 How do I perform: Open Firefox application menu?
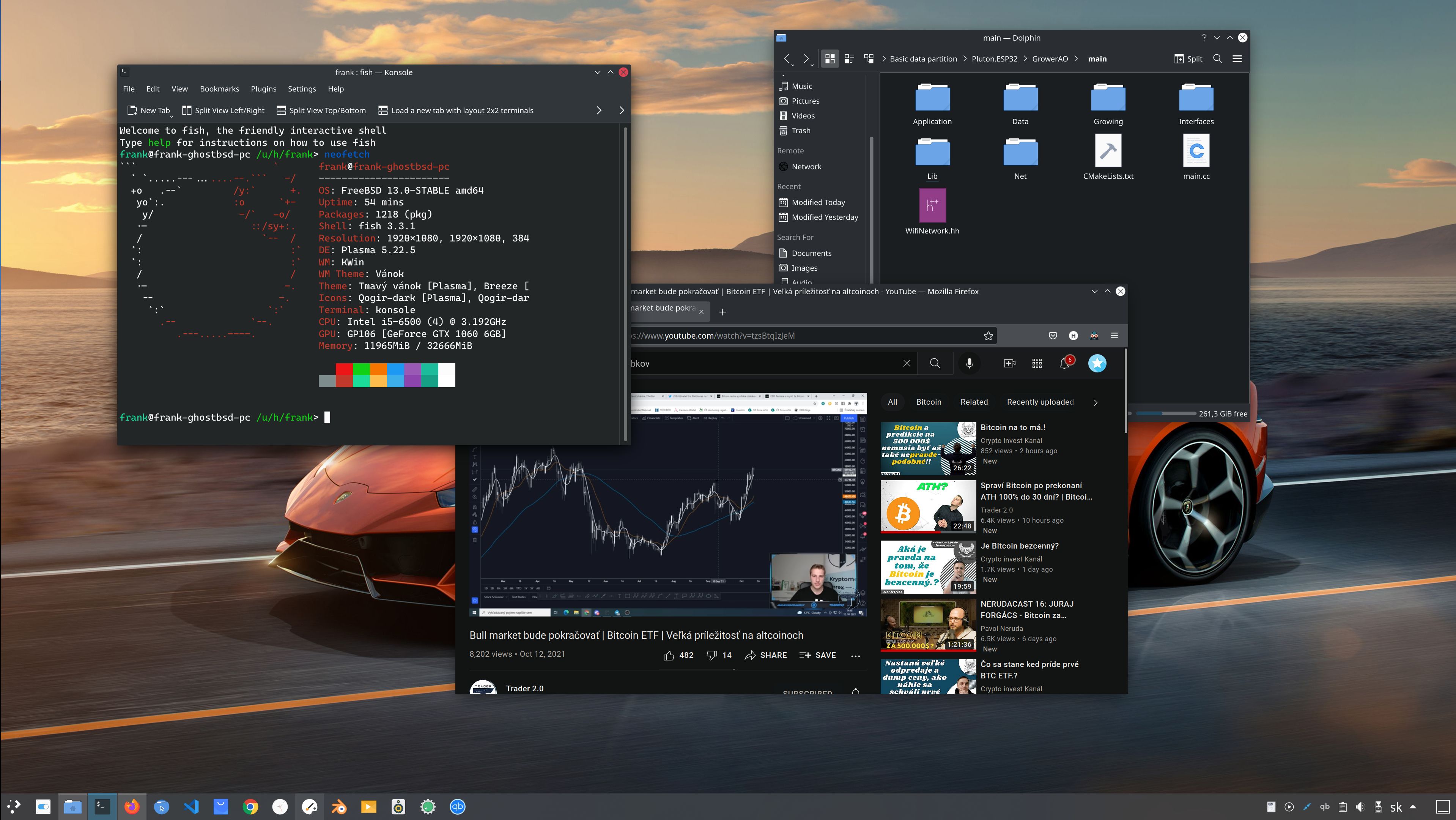tap(1114, 336)
